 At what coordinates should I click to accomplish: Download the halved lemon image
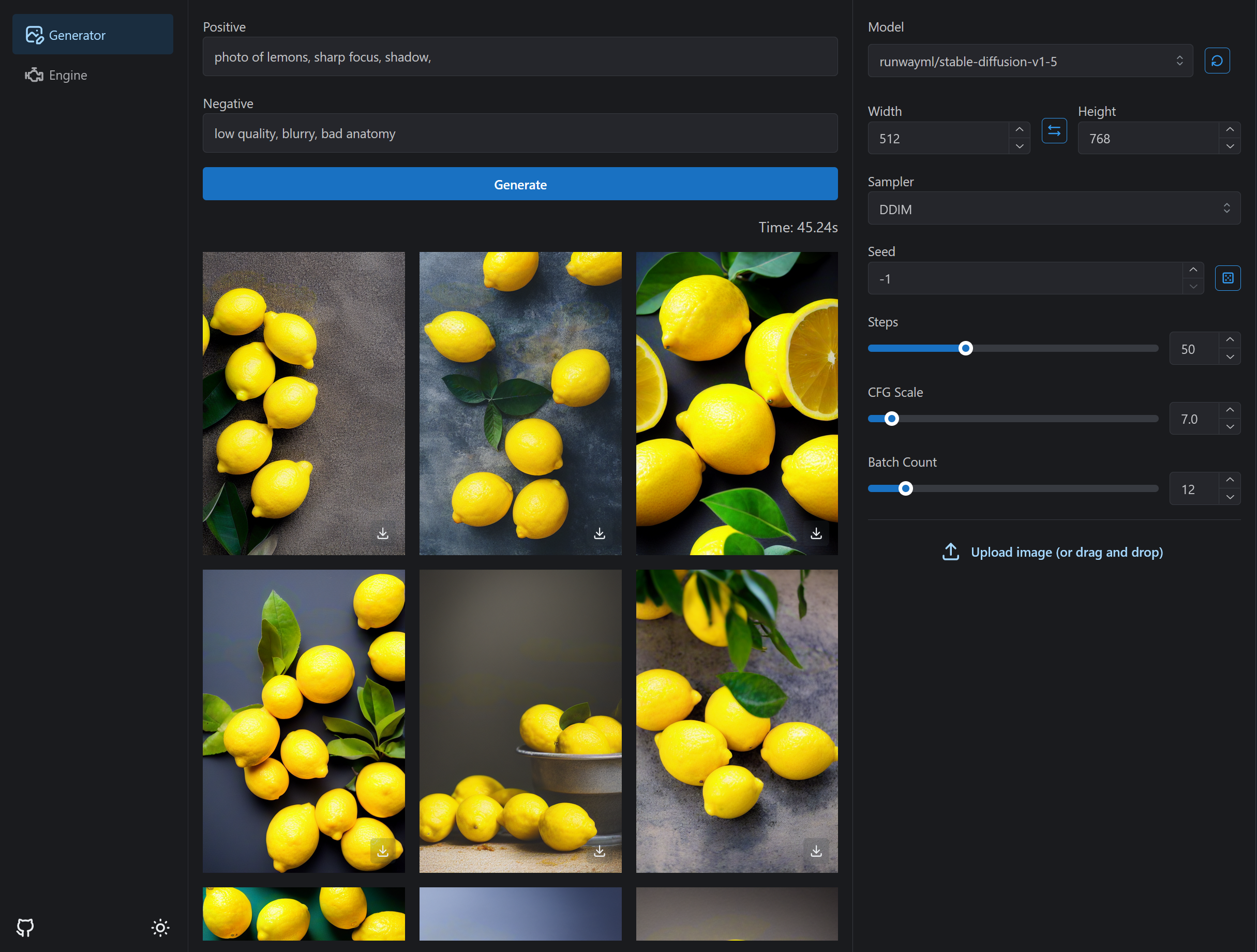[816, 533]
